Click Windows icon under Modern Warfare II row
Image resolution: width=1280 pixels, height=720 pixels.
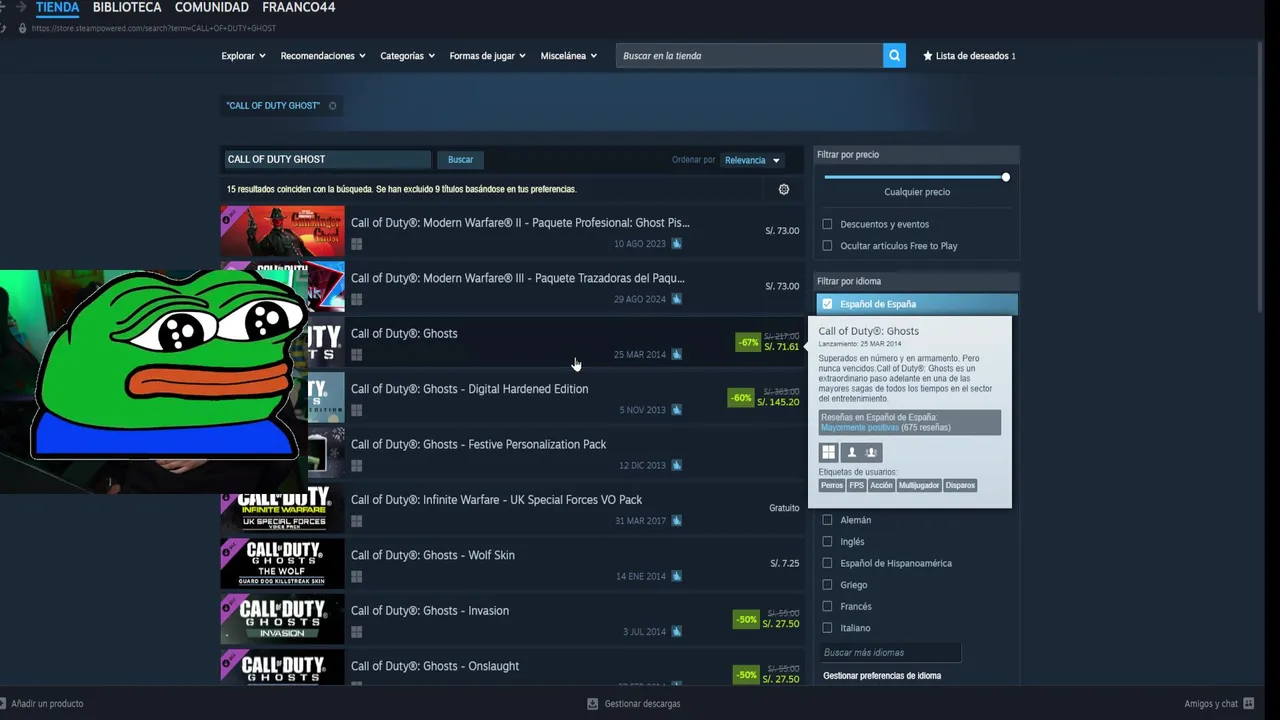click(x=356, y=244)
